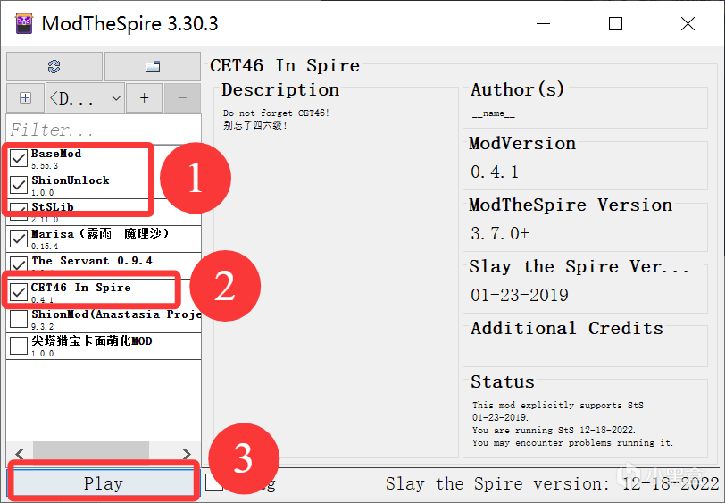Open the mod profile dropdown
This screenshot has height=503, width=725.
[x=86, y=98]
